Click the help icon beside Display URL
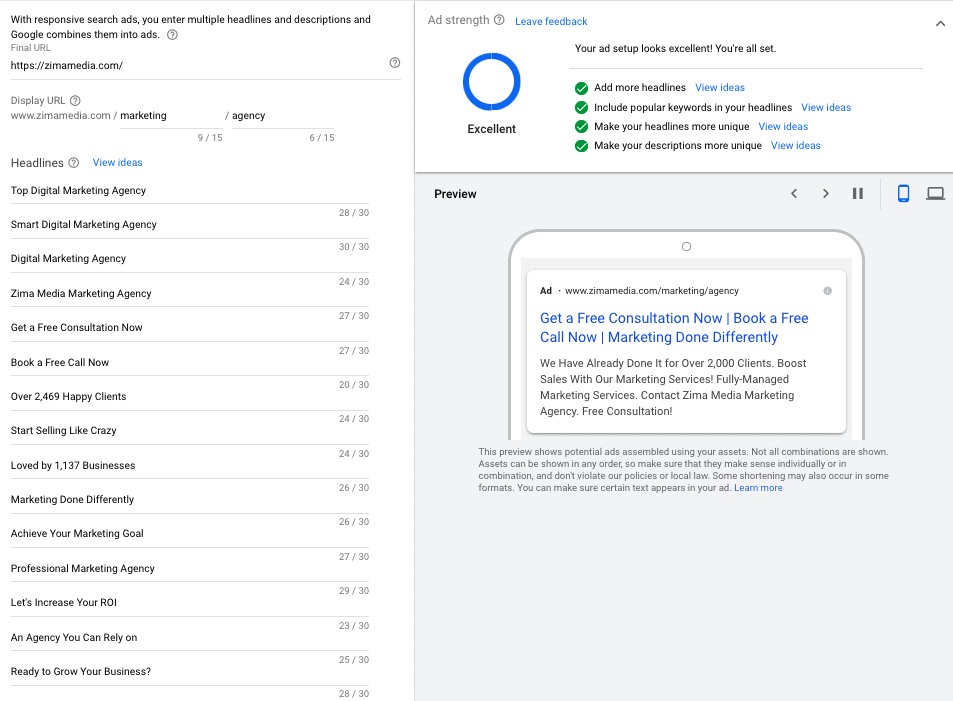953x701 pixels. pos(75,100)
